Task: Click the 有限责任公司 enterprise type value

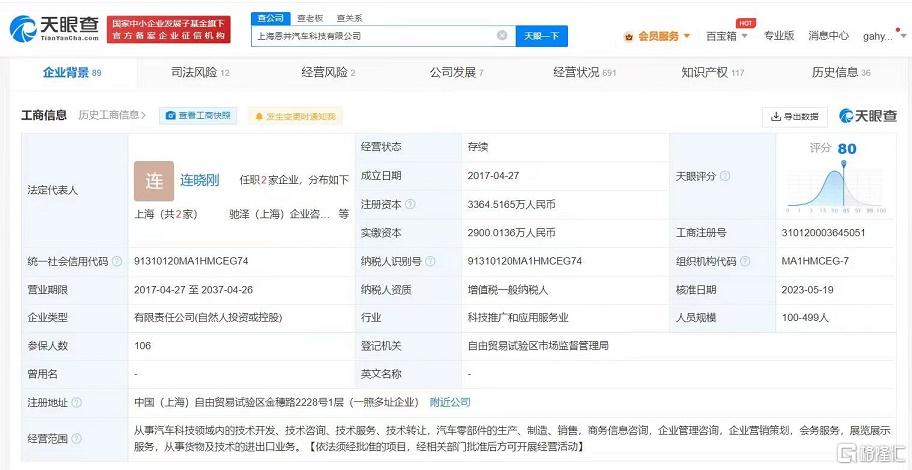Action: click(208, 318)
